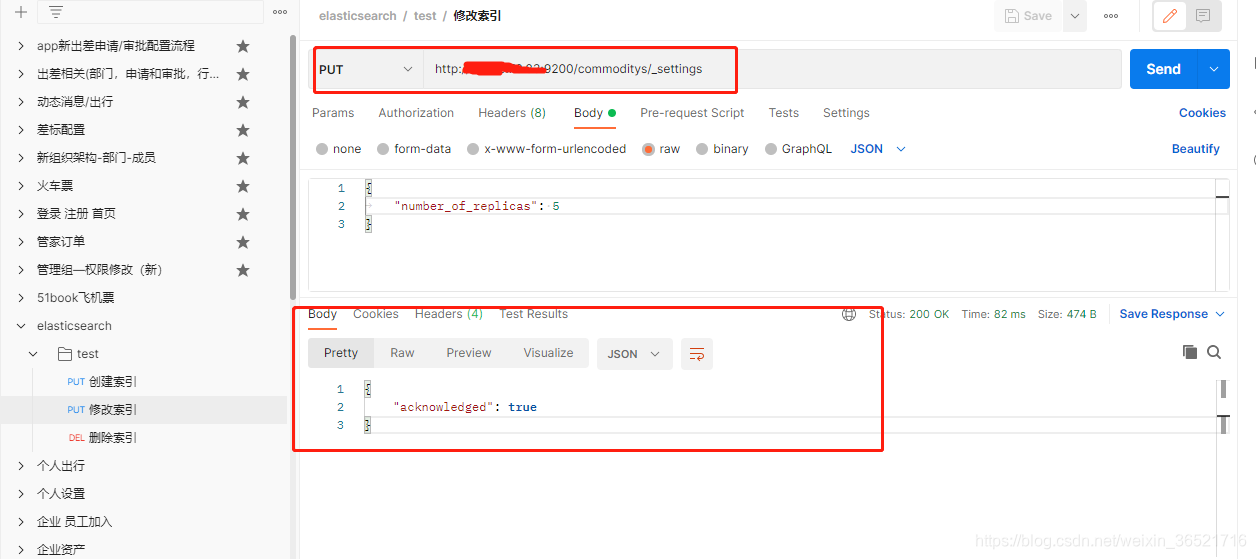This screenshot has width=1256, height=559.
Task: Select none body type
Action: coord(322,149)
